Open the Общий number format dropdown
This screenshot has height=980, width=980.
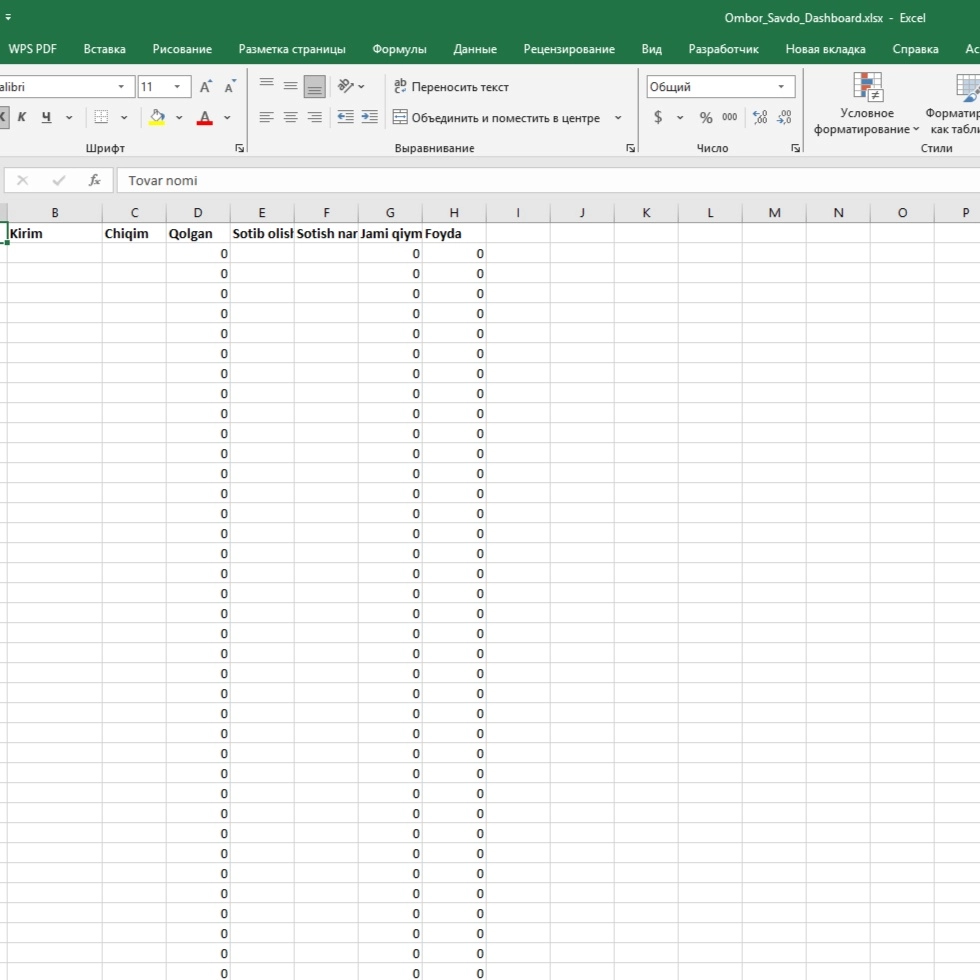(x=785, y=87)
